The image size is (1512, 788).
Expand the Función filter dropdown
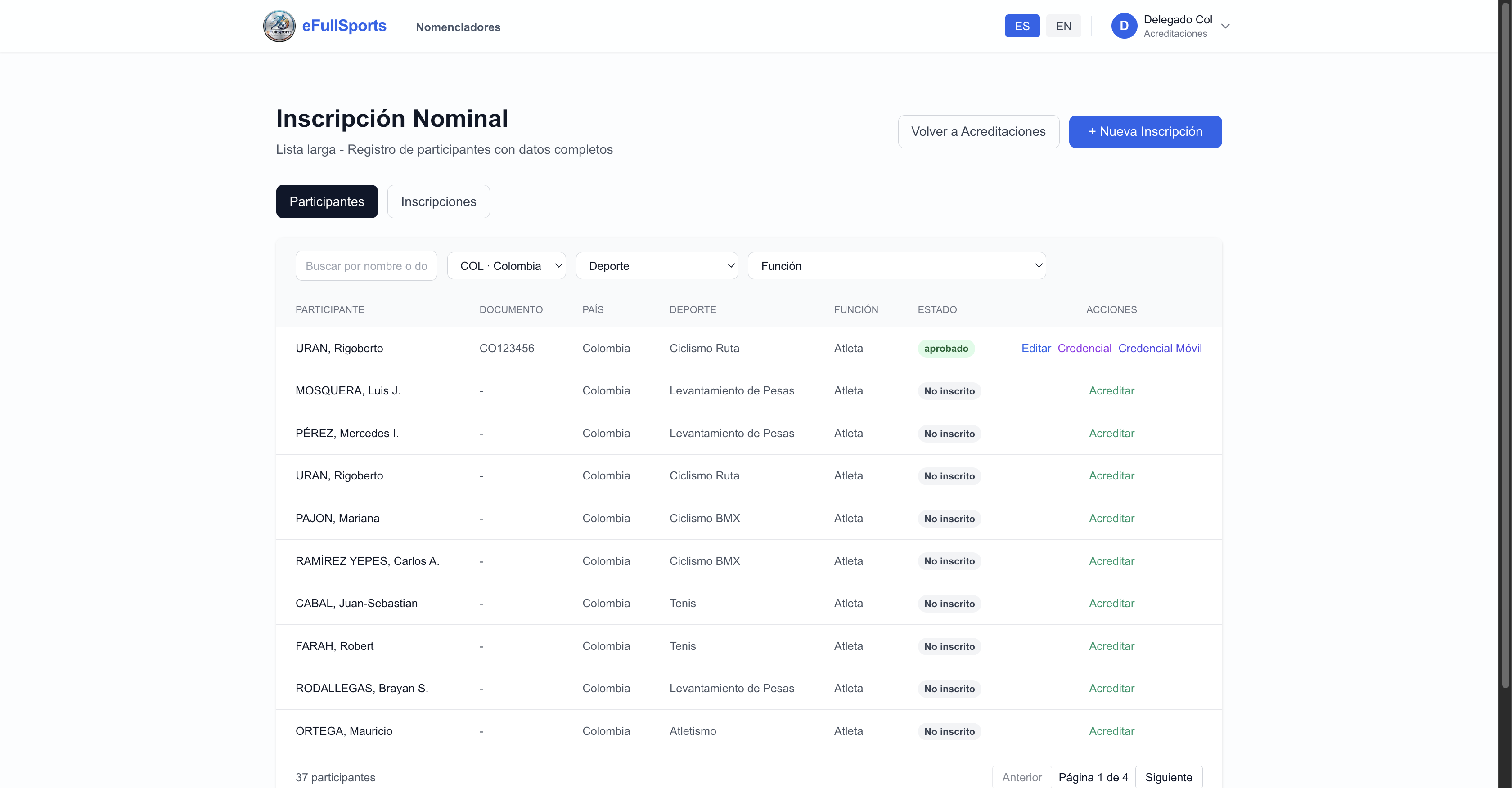[896, 266]
